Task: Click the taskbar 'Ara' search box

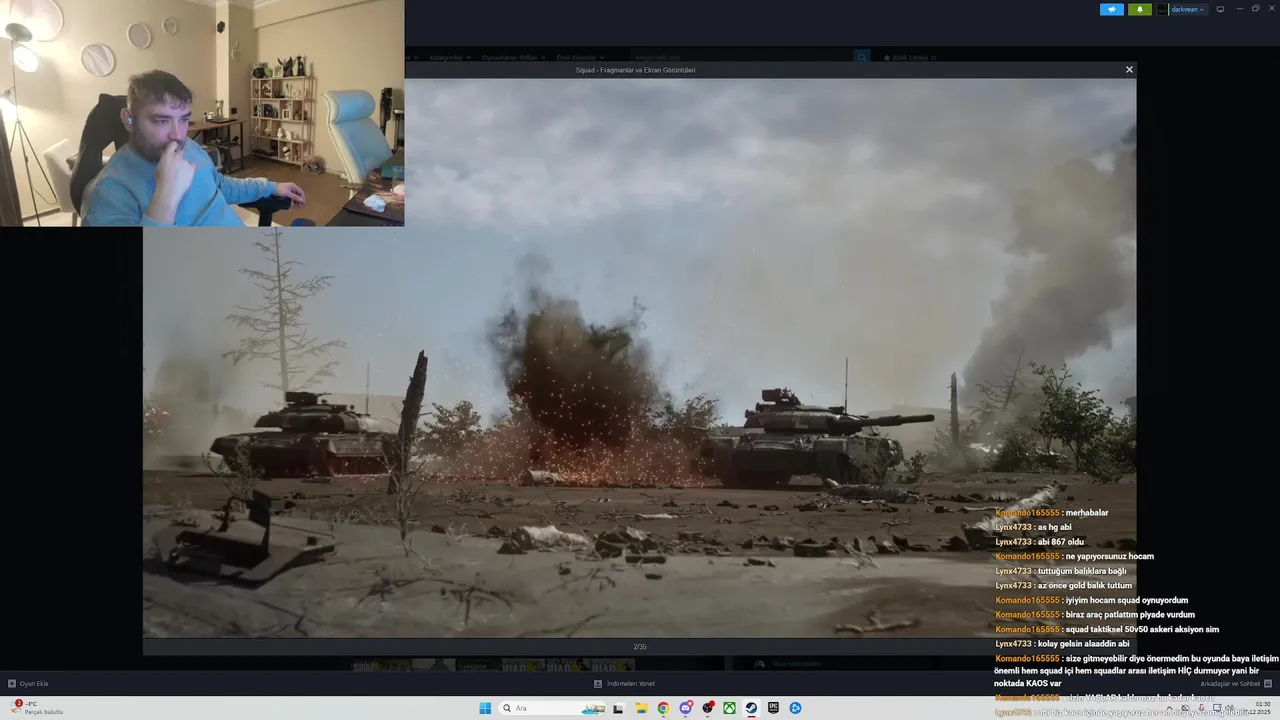Action: tap(554, 708)
